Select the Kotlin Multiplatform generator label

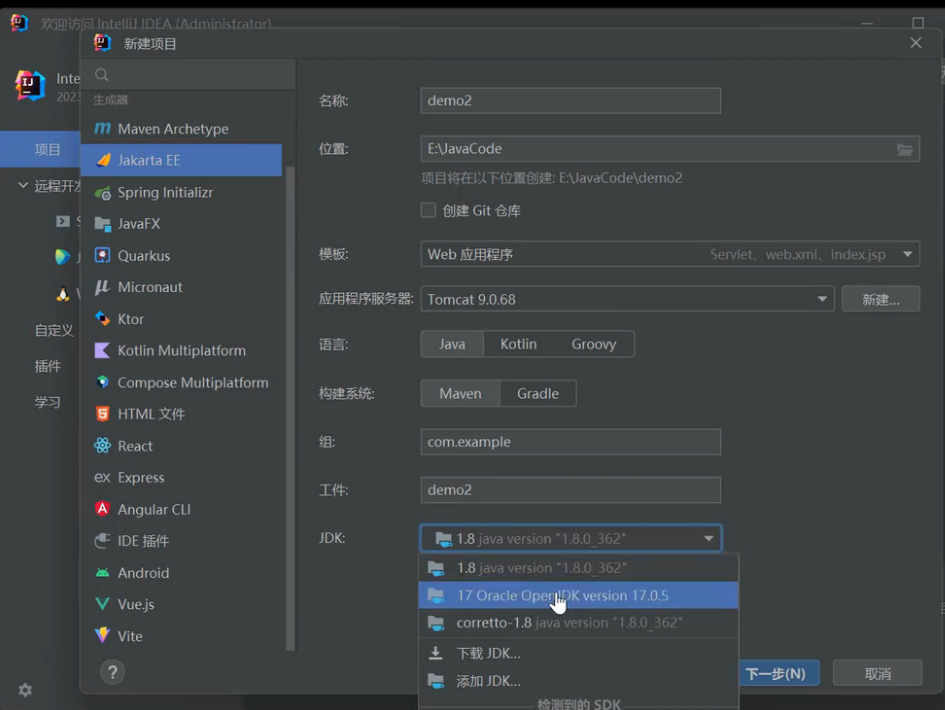[181, 350]
